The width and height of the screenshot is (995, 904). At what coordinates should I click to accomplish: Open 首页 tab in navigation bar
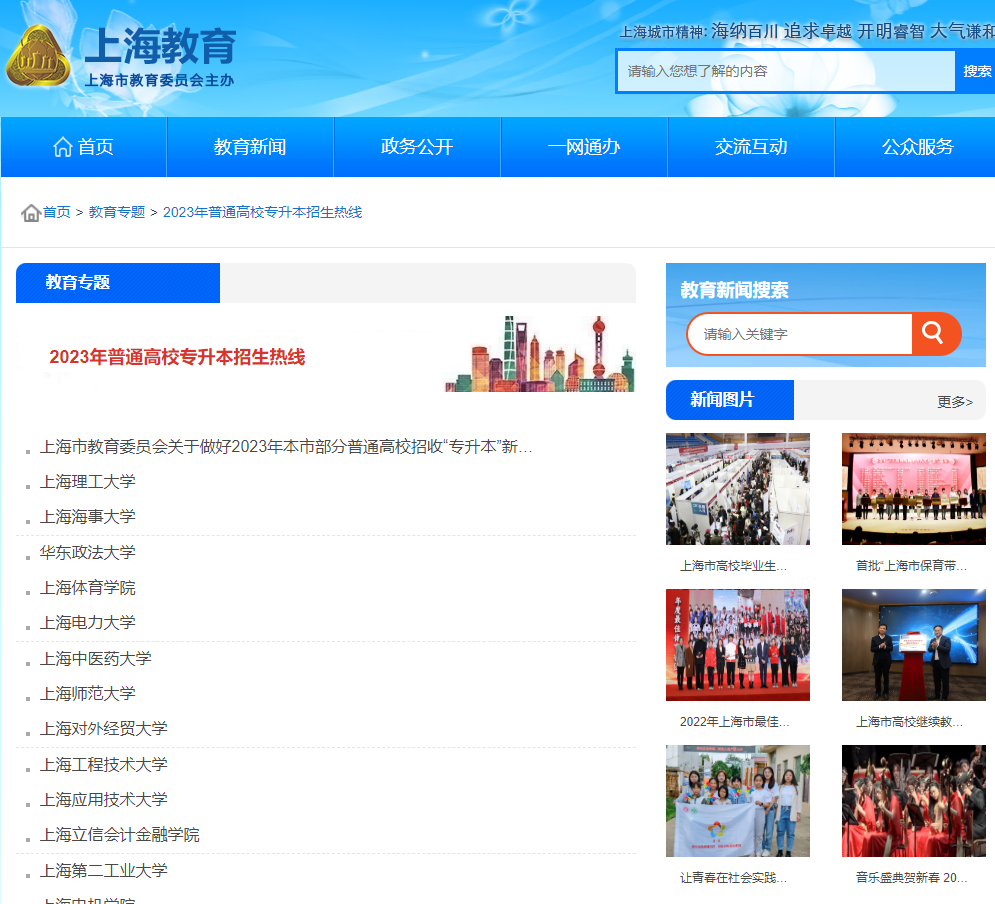tap(84, 147)
